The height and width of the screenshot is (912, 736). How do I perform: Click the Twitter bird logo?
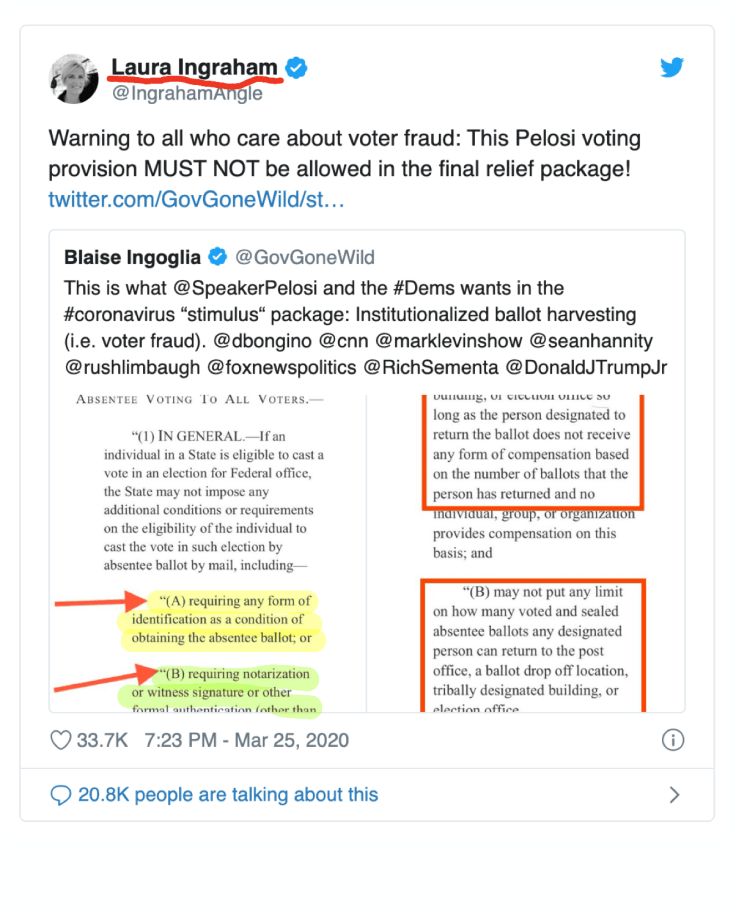coord(672,68)
